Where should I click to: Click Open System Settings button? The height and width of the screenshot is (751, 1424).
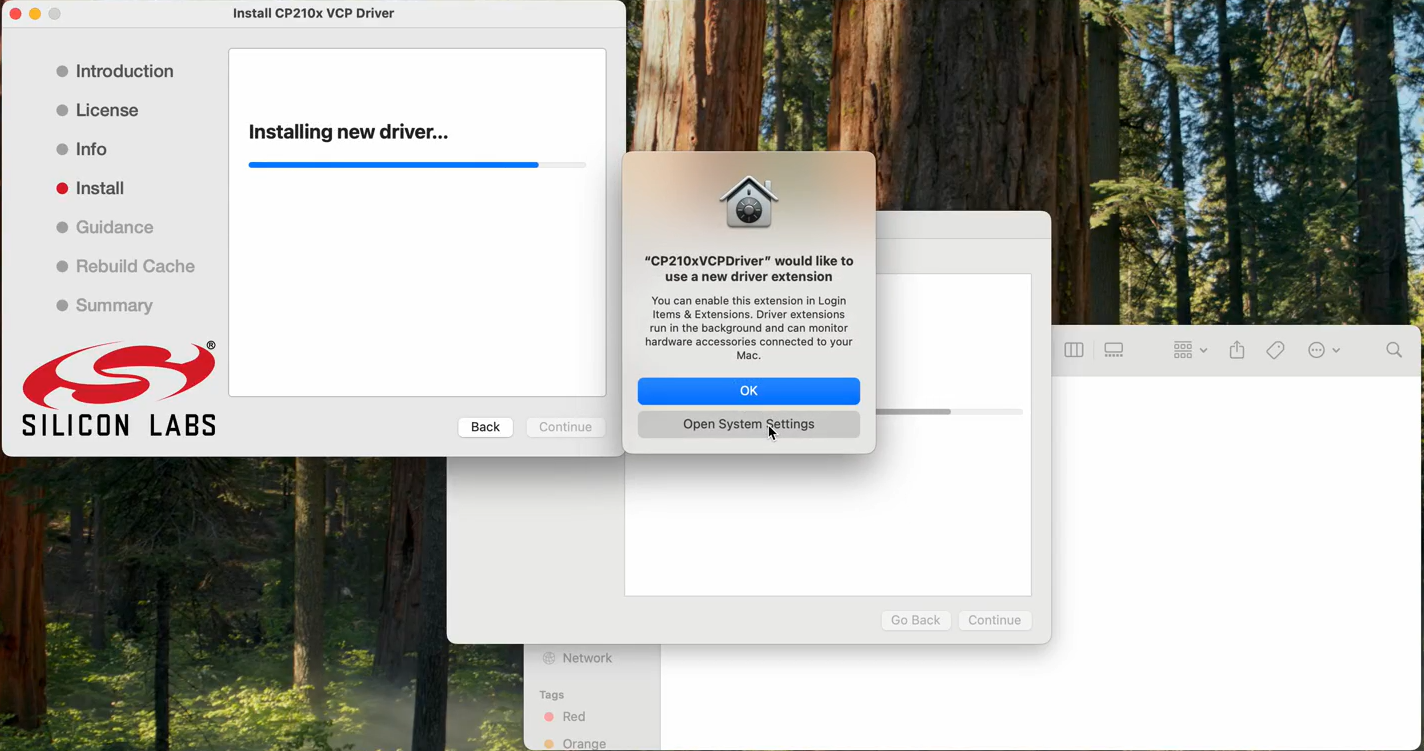coord(748,425)
